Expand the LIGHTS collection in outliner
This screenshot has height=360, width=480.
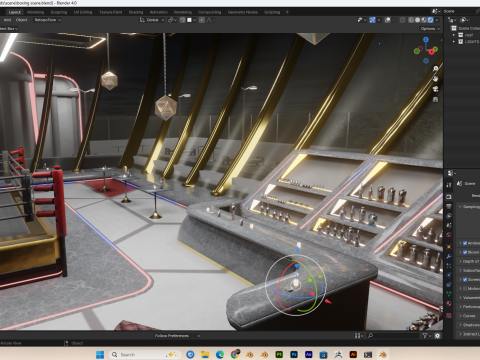point(454,41)
